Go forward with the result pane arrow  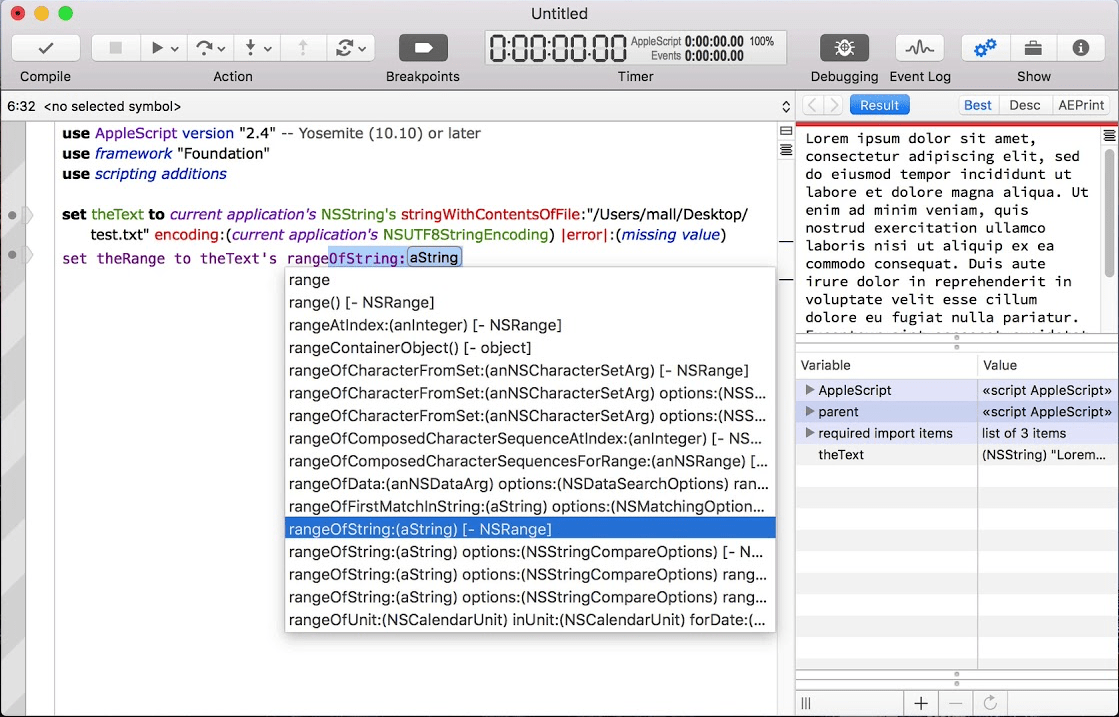pyautogui.click(x=833, y=105)
